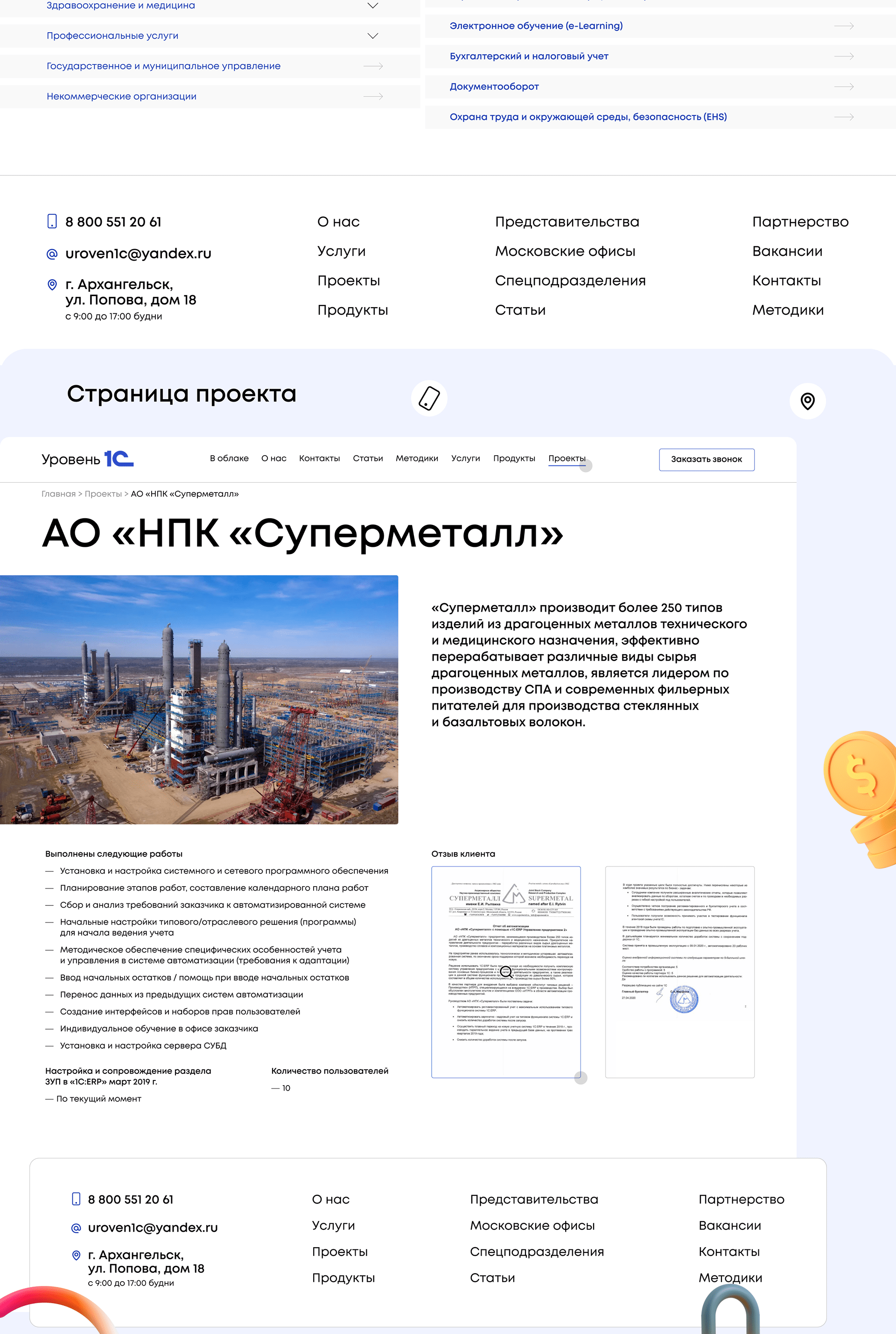896x1334 pixels.
Task: Follow the Электронное обучение (e-Learning) link
Action: pyautogui.click(x=536, y=26)
